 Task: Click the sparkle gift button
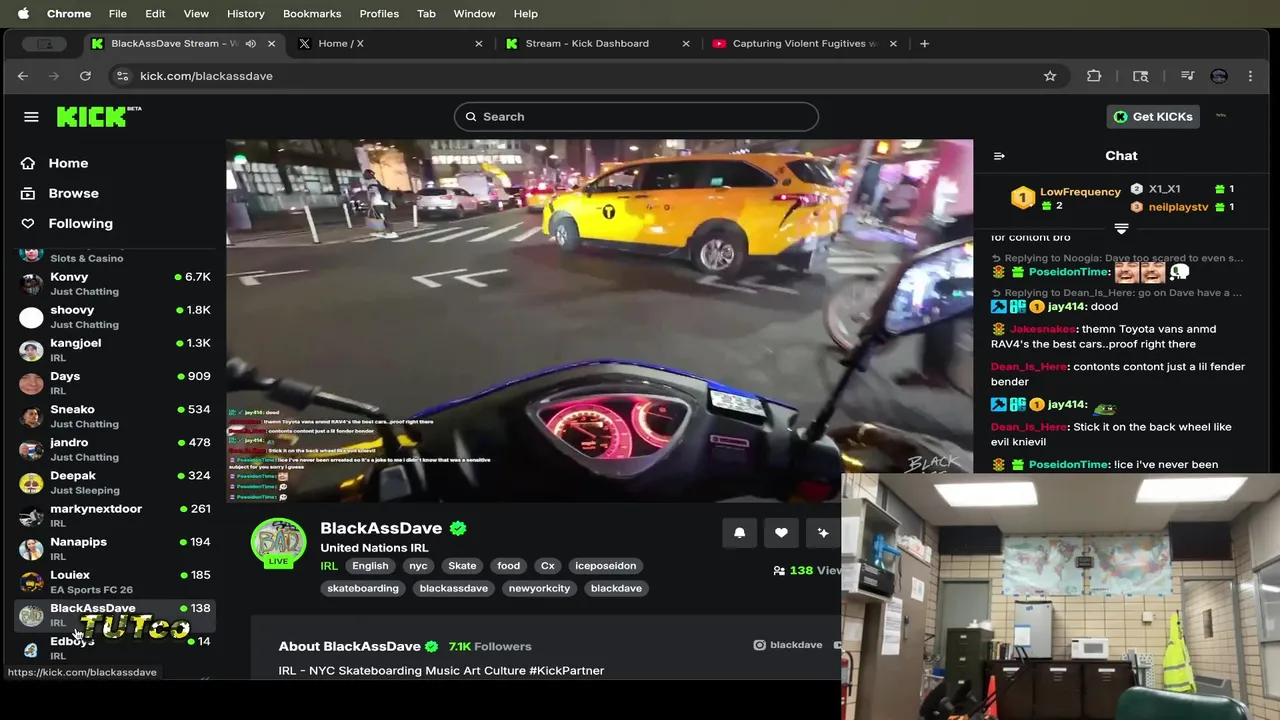coord(823,533)
